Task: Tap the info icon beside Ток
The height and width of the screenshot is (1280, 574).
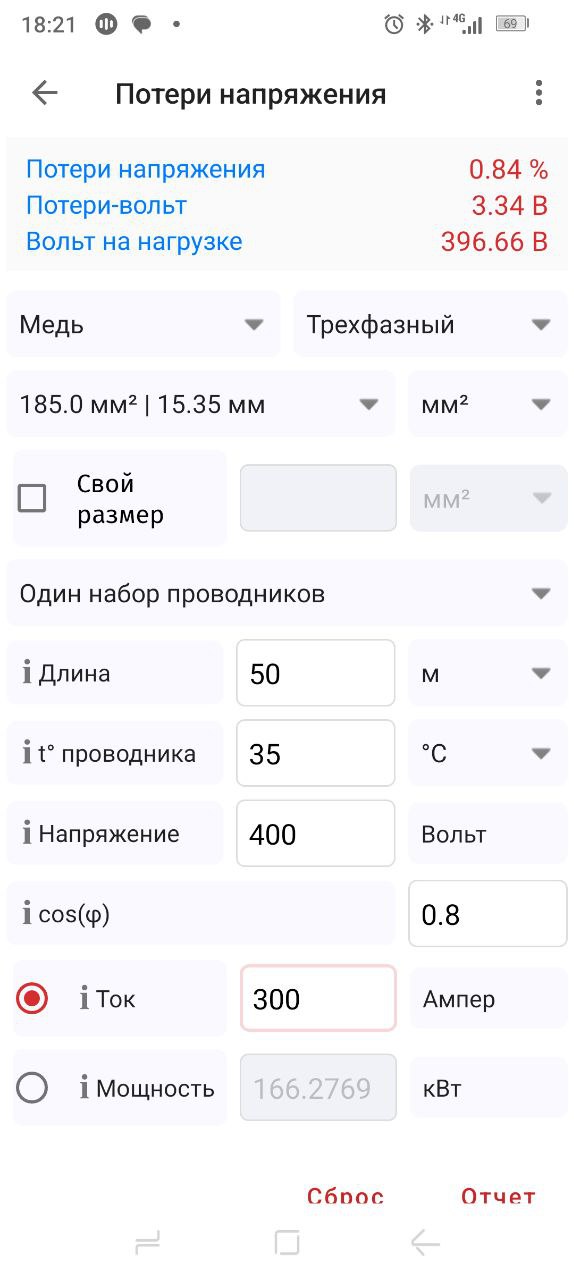Action: point(85,998)
